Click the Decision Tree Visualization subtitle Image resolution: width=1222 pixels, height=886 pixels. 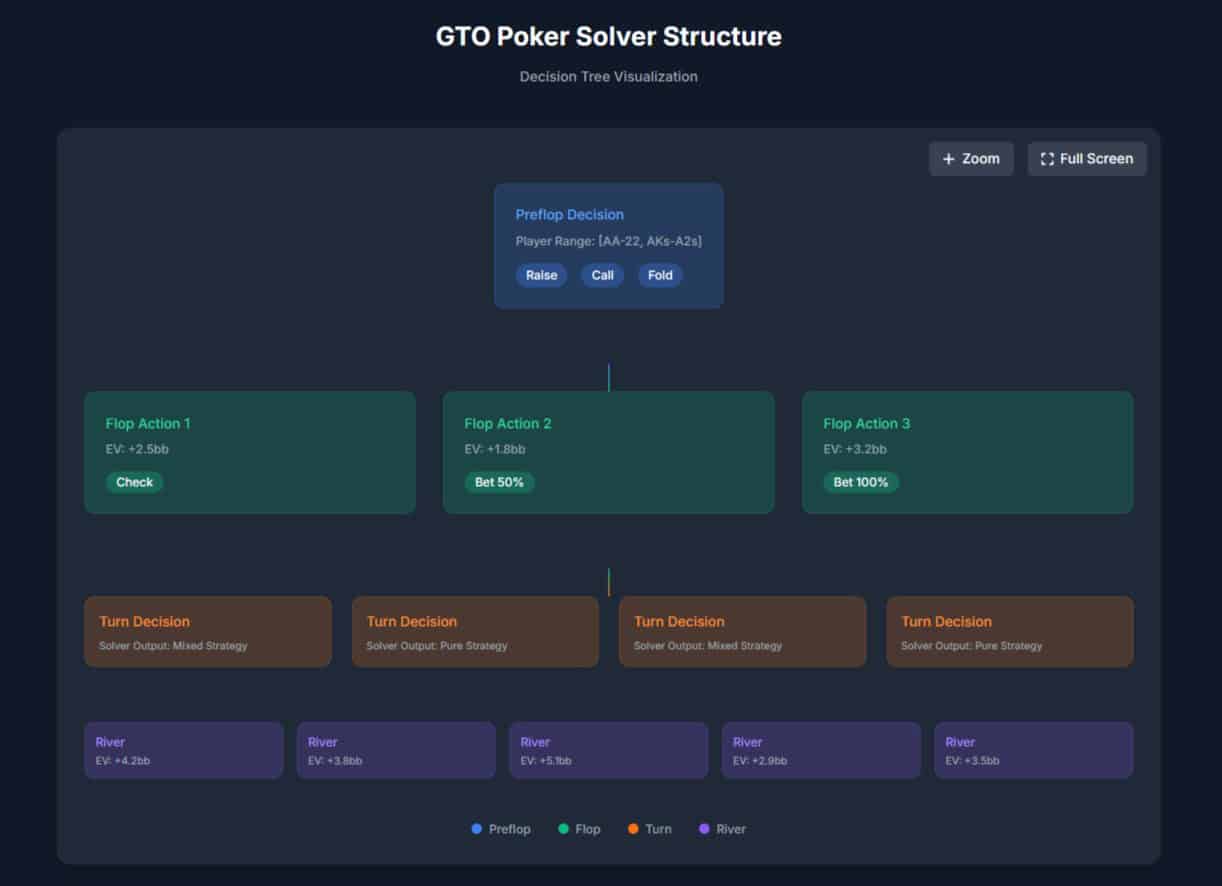click(609, 77)
